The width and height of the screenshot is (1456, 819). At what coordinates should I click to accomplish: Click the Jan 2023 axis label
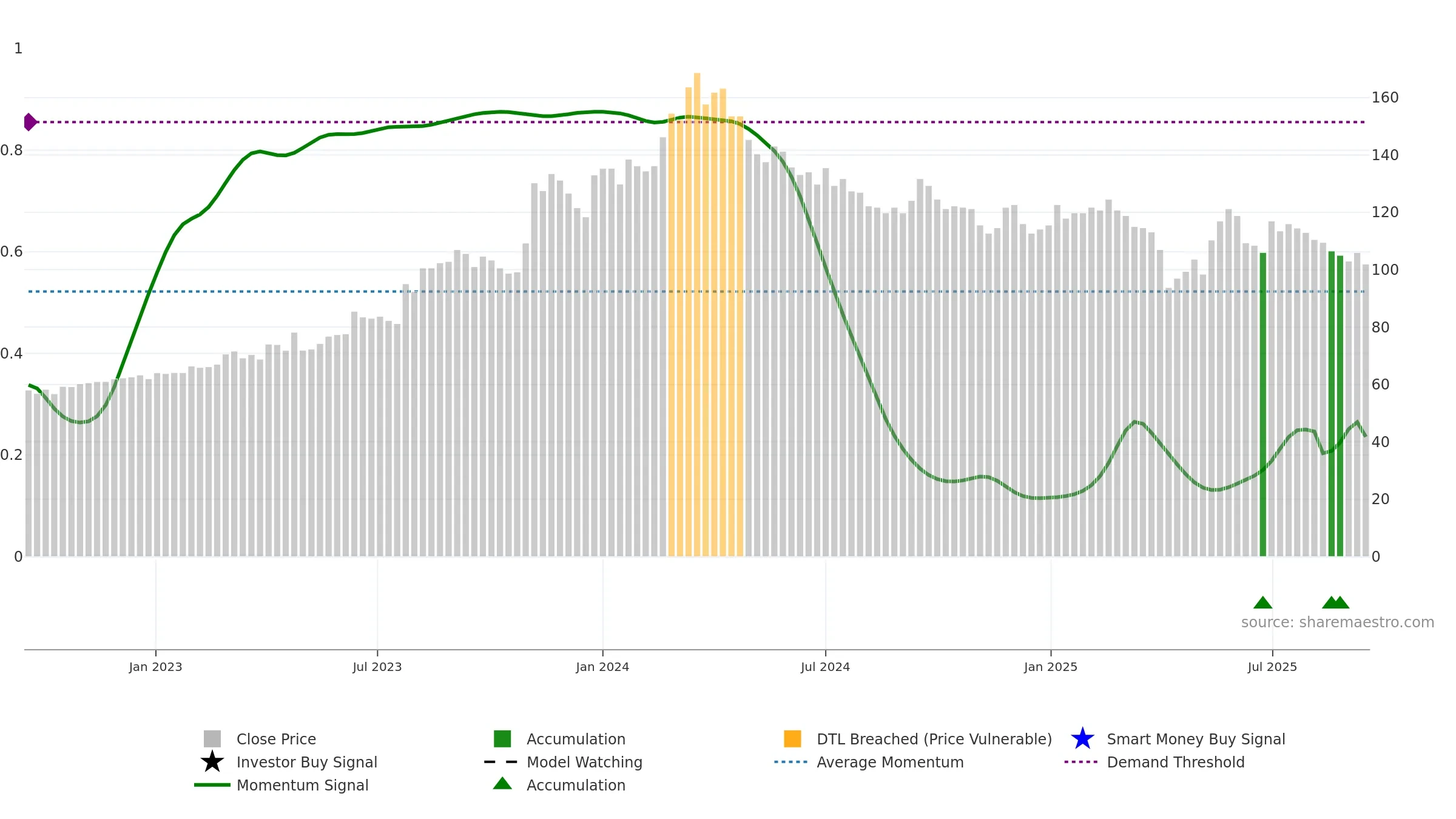(x=155, y=667)
